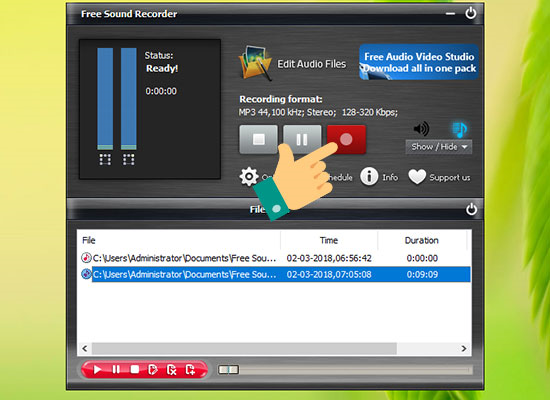
Task: Click the Support us label
Action: point(450,178)
